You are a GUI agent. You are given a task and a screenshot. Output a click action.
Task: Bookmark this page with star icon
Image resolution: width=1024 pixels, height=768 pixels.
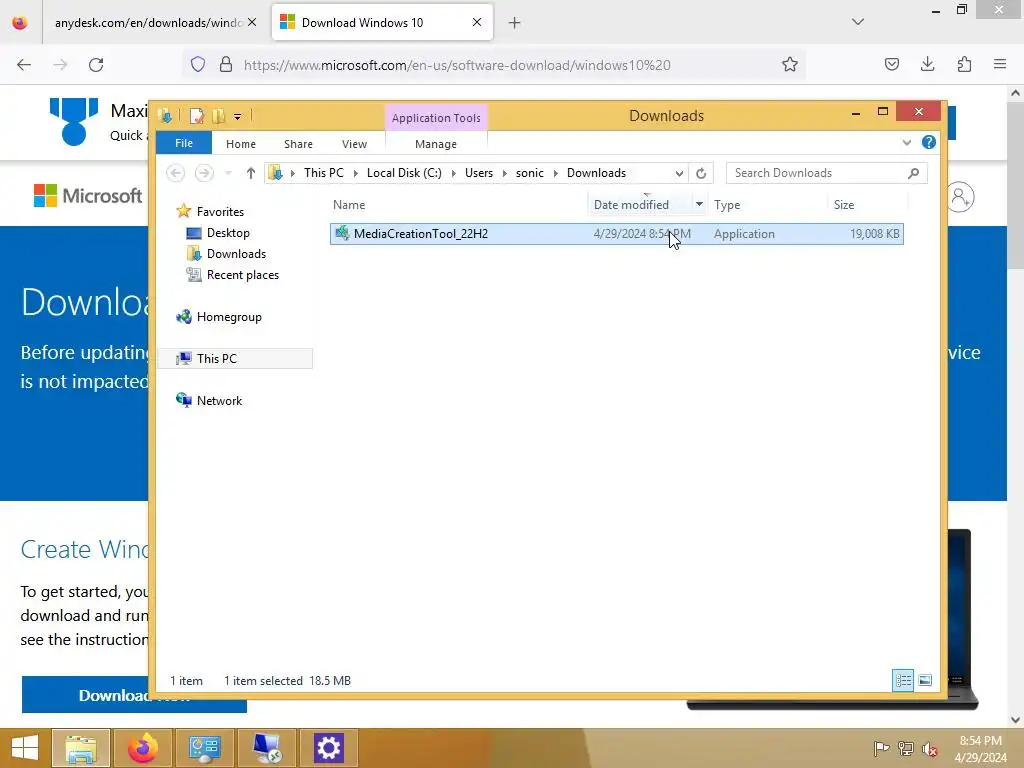tap(790, 65)
